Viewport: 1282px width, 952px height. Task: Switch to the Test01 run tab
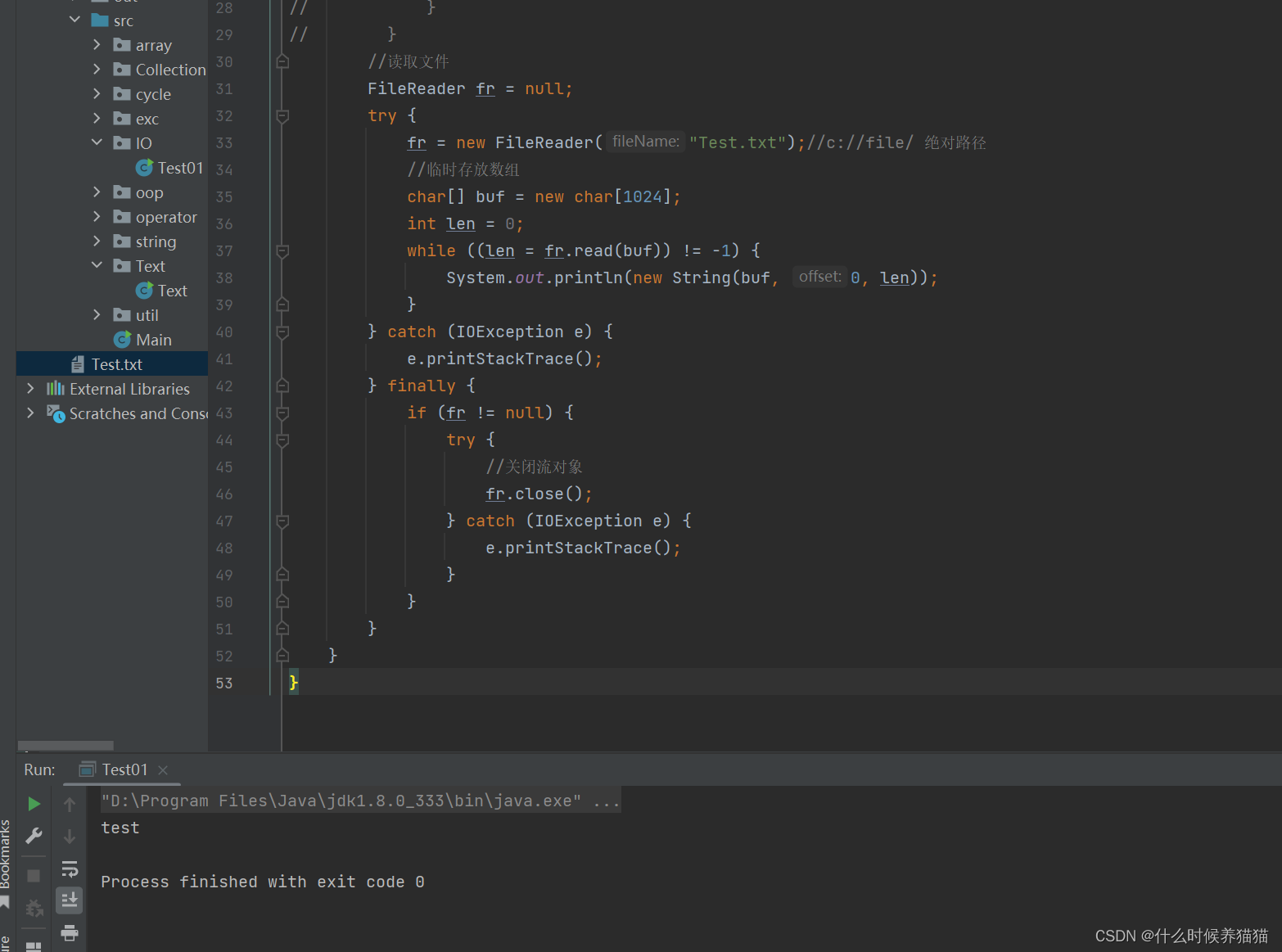click(123, 769)
